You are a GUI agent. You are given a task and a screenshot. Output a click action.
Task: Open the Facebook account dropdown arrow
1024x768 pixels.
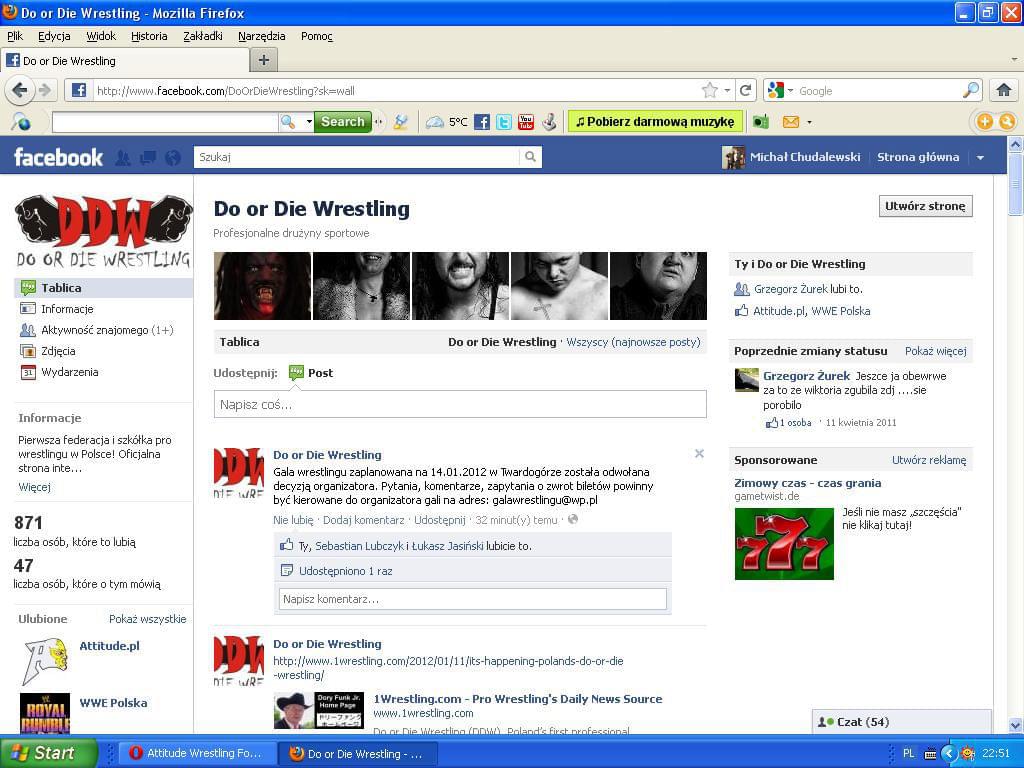point(980,158)
